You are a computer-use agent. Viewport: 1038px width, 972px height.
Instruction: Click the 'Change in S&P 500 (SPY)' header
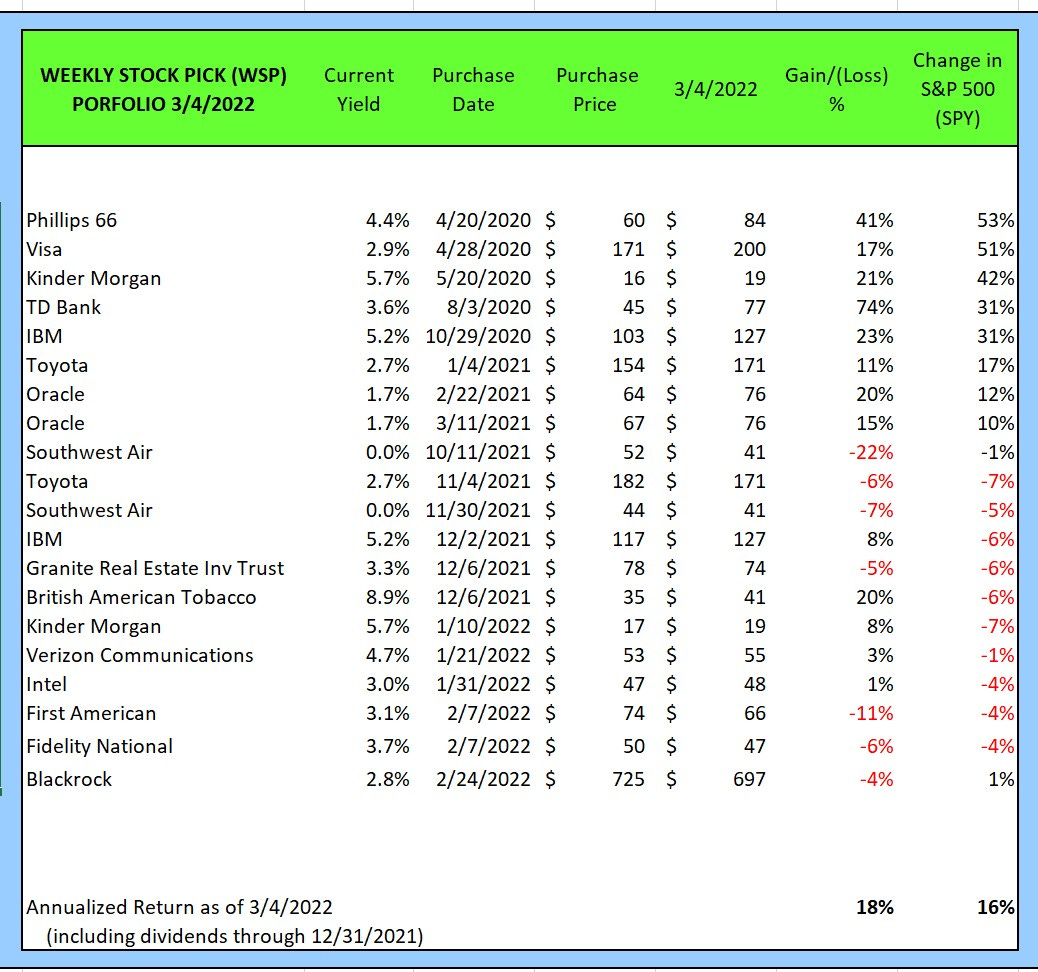coord(957,89)
